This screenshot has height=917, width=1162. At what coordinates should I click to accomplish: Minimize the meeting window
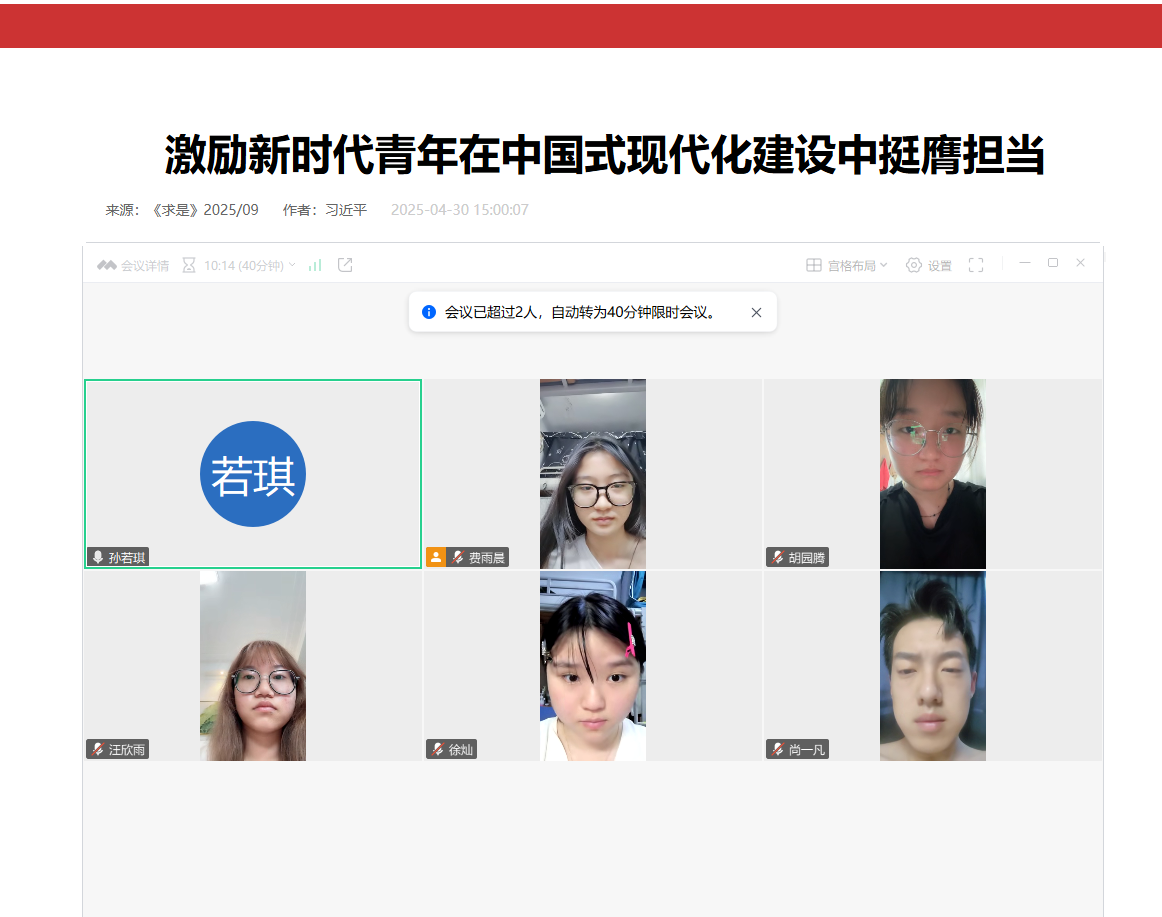coord(1025,263)
